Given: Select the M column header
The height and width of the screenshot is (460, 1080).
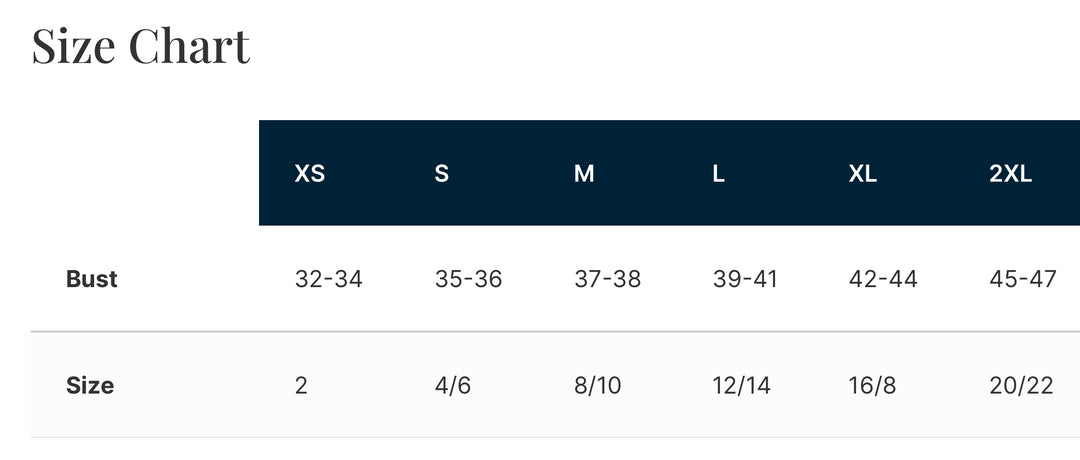Looking at the screenshot, I should click(x=584, y=174).
